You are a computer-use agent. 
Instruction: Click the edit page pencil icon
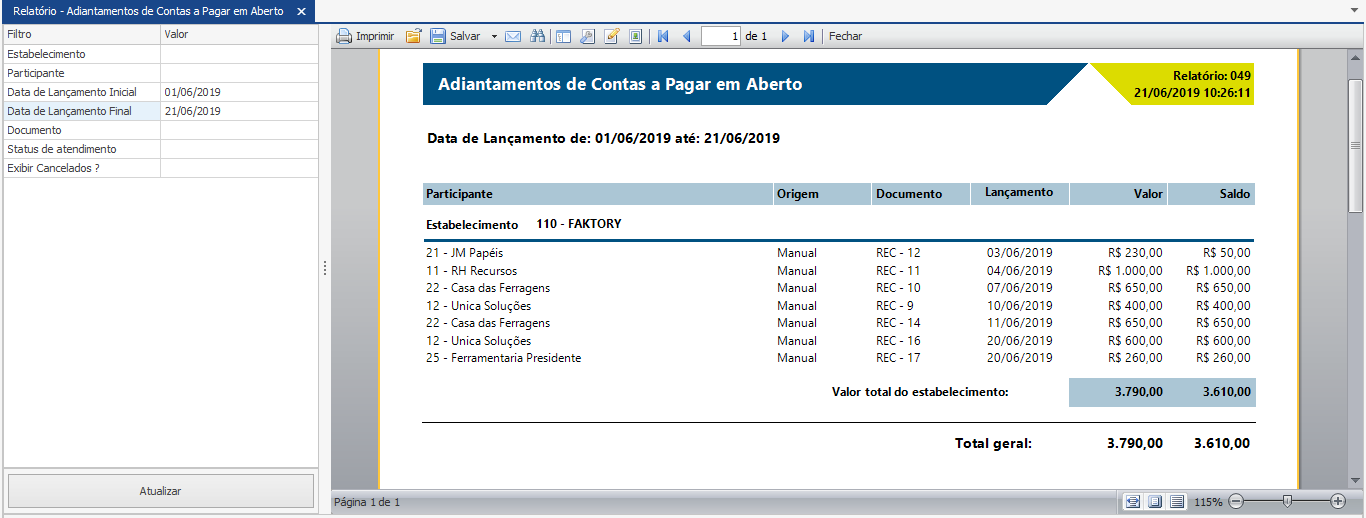click(611, 36)
